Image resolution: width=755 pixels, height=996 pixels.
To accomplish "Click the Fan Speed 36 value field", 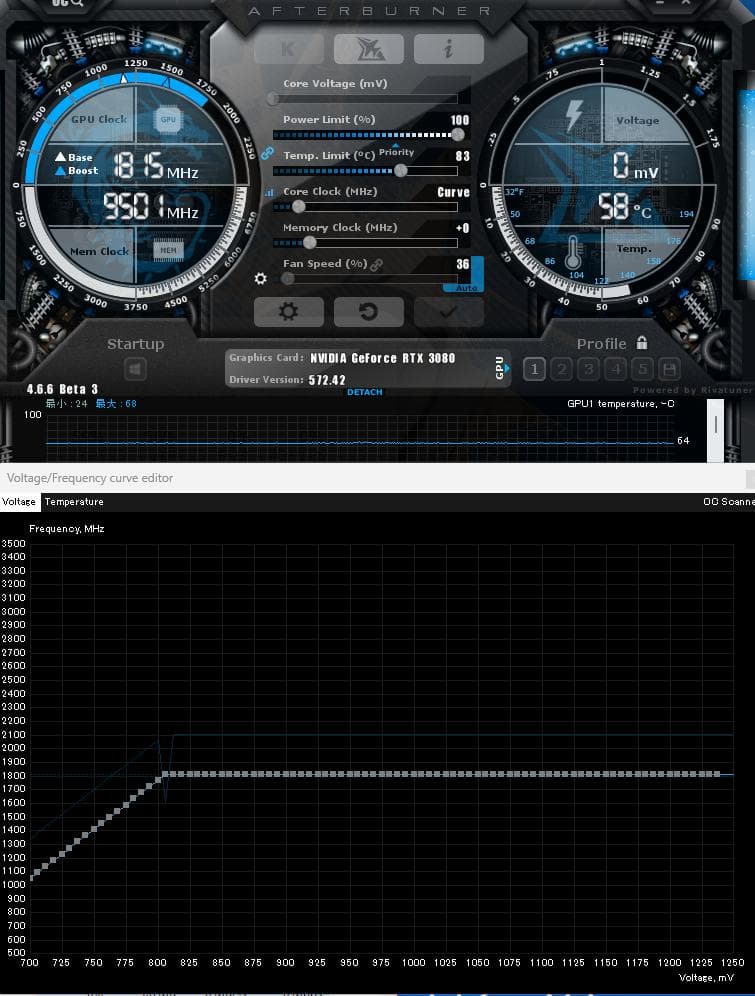I will 462,264.
